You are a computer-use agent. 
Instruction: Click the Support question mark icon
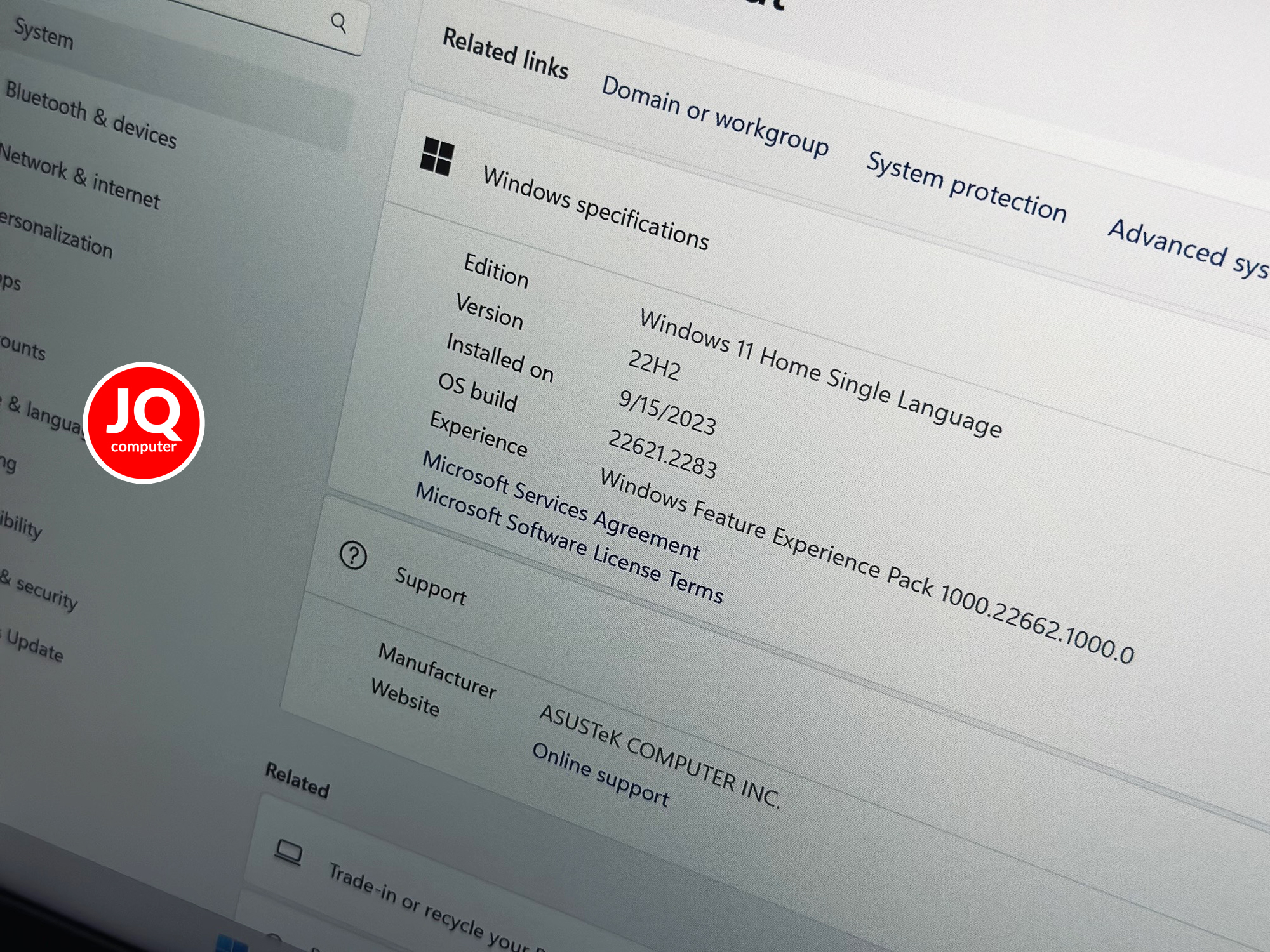pos(353,556)
